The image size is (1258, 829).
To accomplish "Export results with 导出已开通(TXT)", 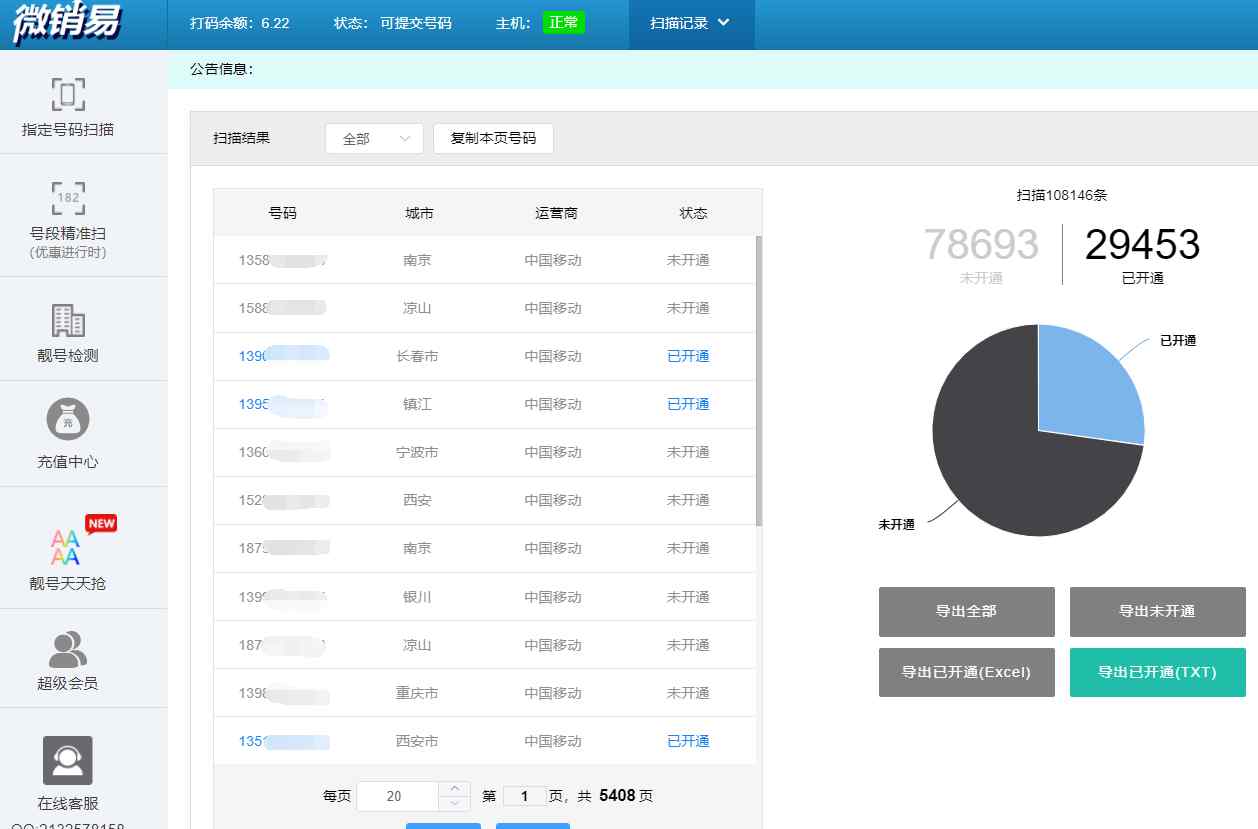I will coord(1157,672).
